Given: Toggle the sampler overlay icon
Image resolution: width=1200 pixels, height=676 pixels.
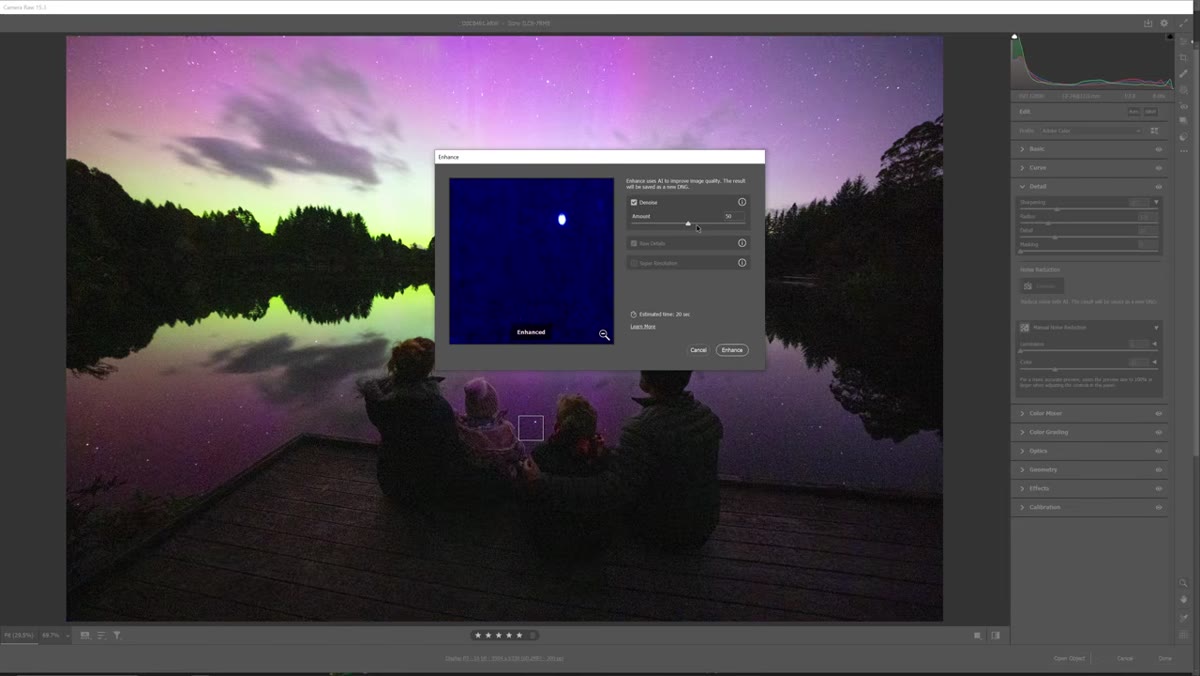Looking at the screenshot, I should (1183, 618).
